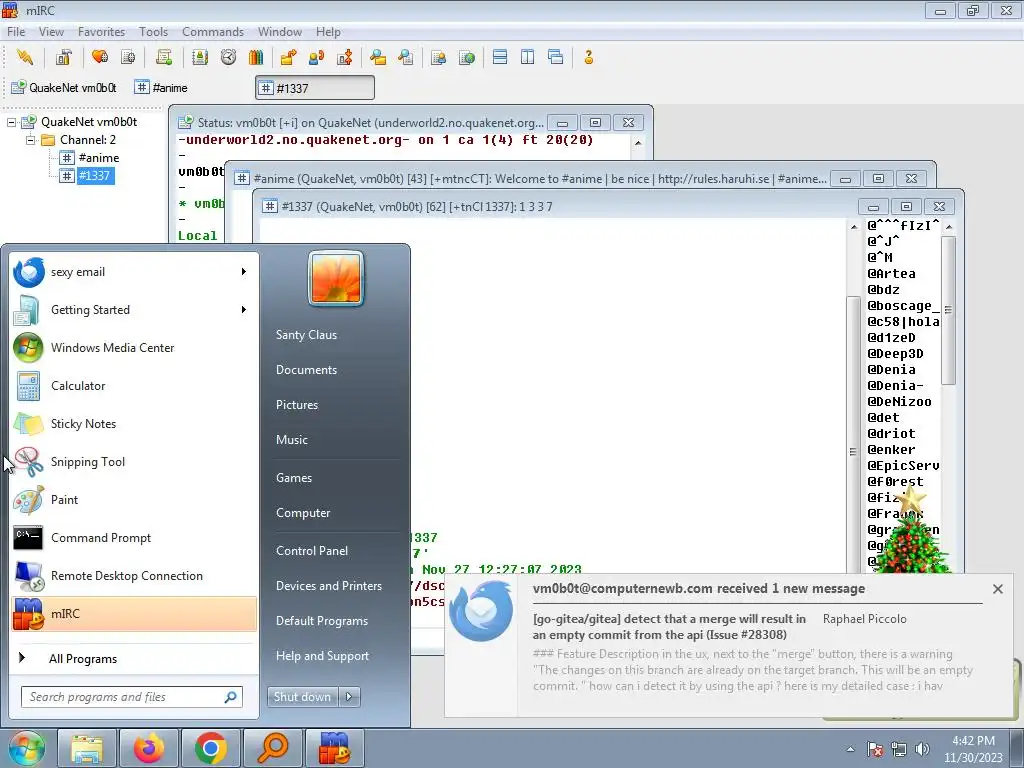This screenshot has height=768, width=1024.
Task: Open the Timer clock toolbar icon
Action: pos(228,57)
